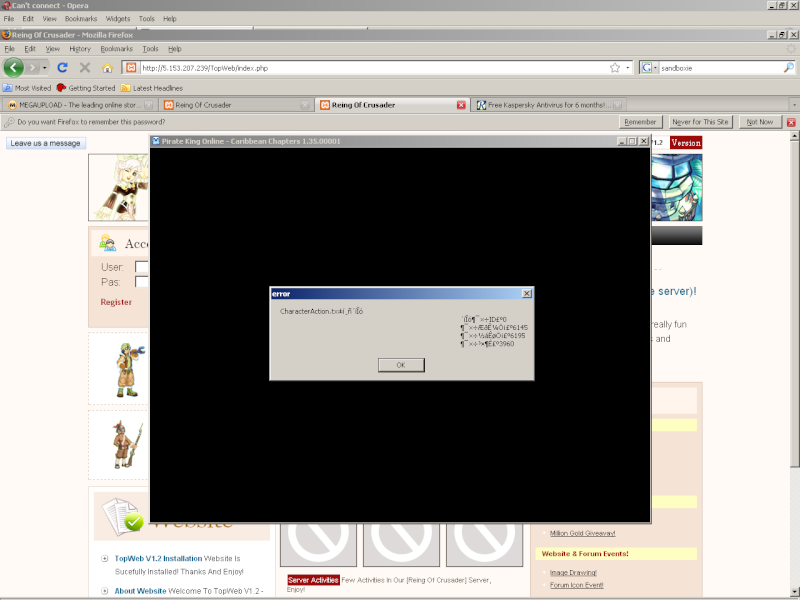The width and height of the screenshot is (800, 600).
Task: Close the active Reing Of Crusader tab
Action: pos(461,105)
